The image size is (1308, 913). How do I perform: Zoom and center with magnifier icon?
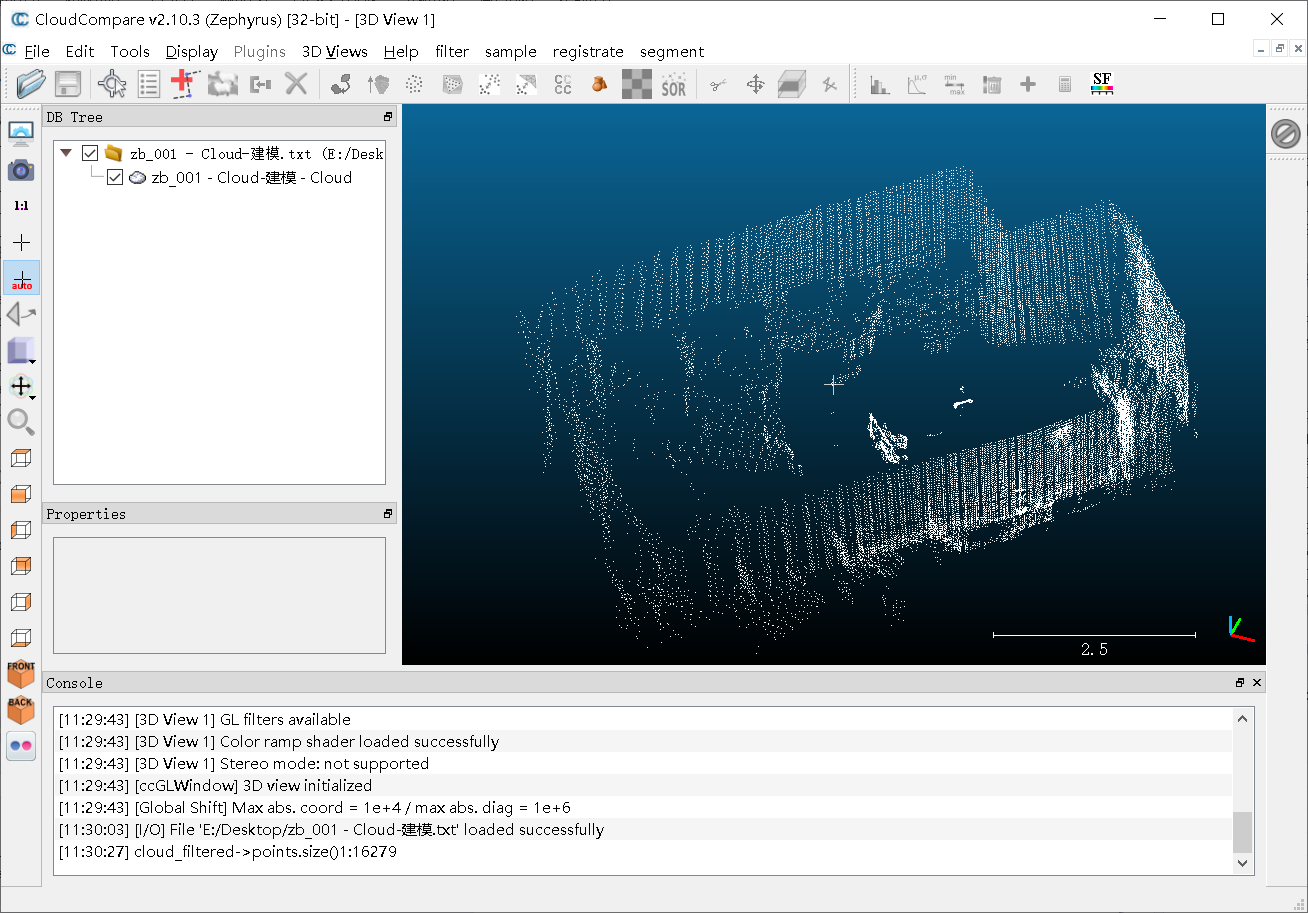(x=21, y=422)
